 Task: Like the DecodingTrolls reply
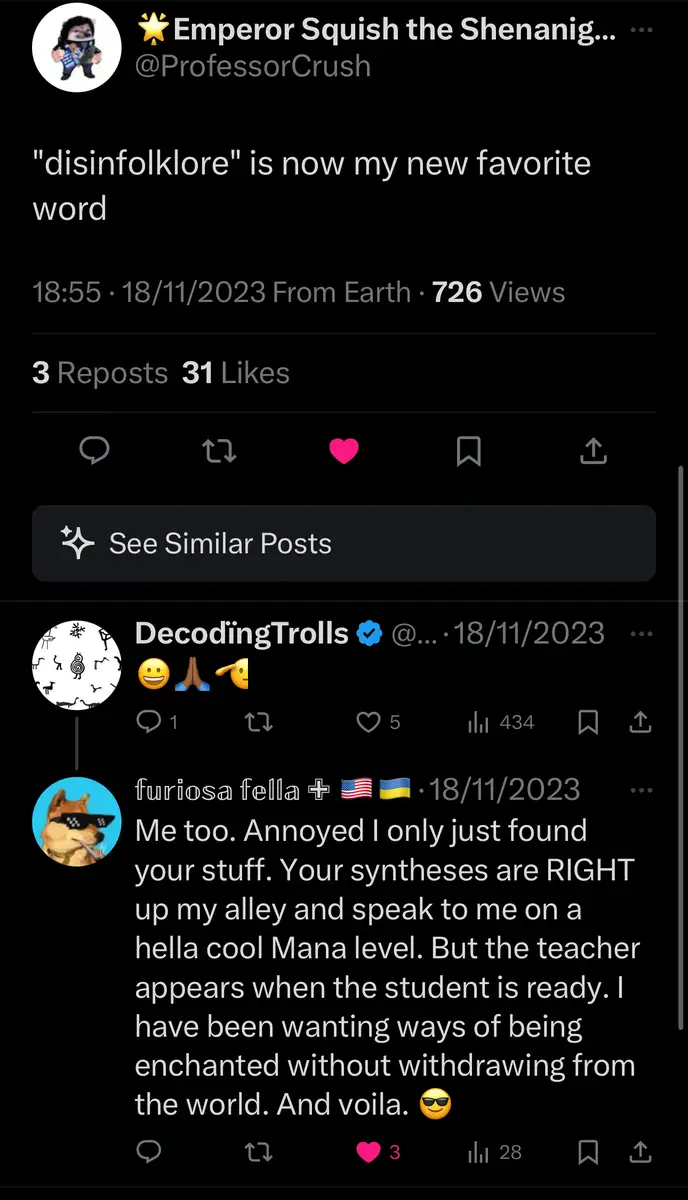pyautogui.click(x=370, y=722)
